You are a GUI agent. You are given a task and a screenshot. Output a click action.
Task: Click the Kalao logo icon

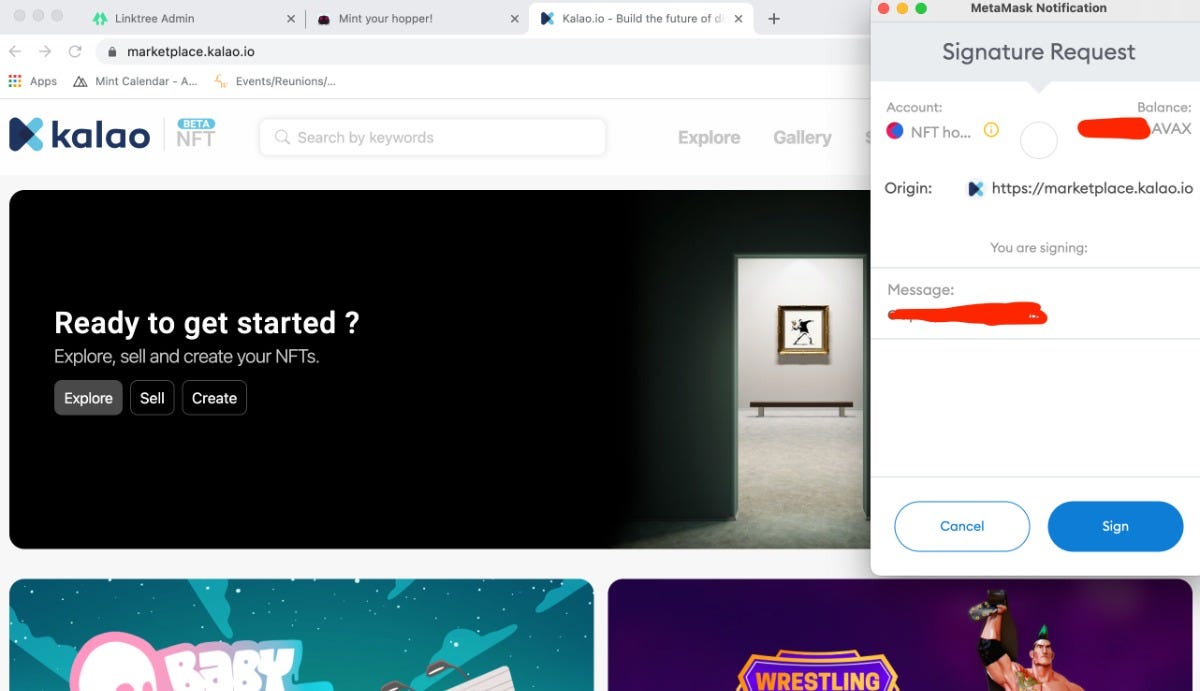pos(26,134)
